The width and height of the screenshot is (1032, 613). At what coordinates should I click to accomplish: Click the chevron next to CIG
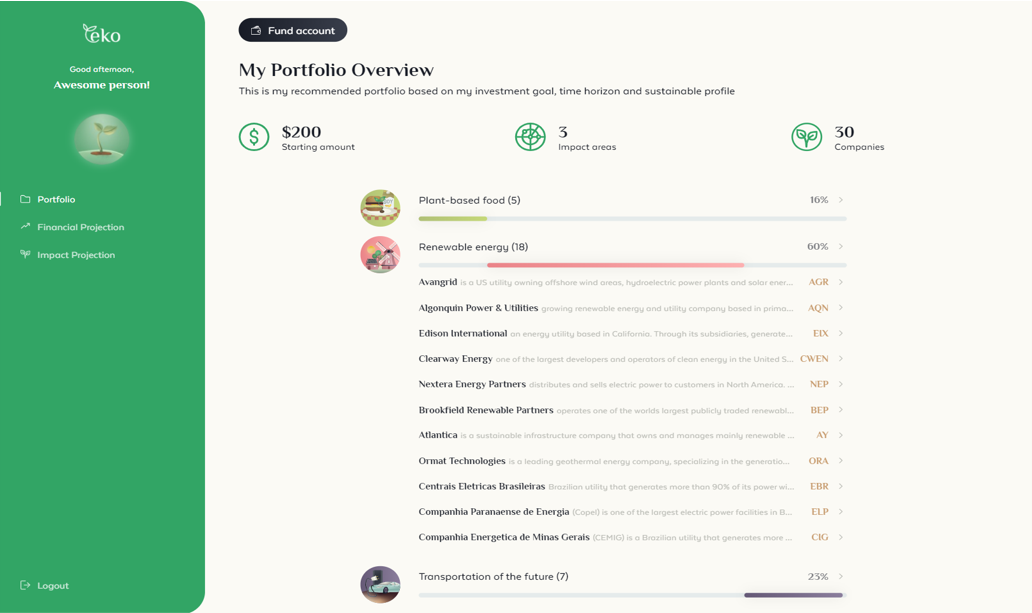pyautogui.click(x=841, y=537)
